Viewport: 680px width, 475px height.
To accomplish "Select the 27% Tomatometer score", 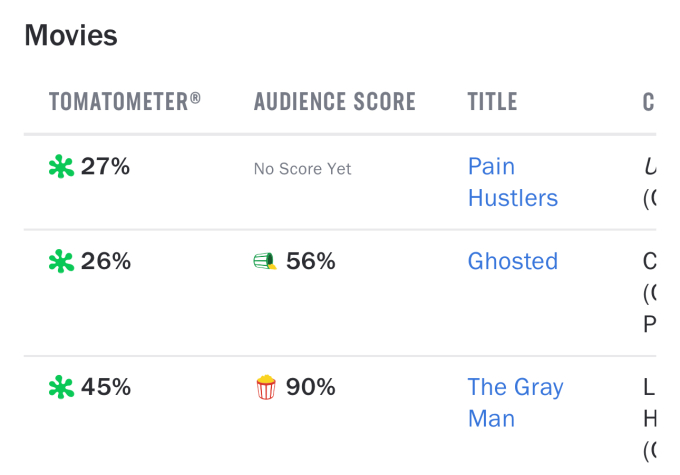I will point(105,167).
